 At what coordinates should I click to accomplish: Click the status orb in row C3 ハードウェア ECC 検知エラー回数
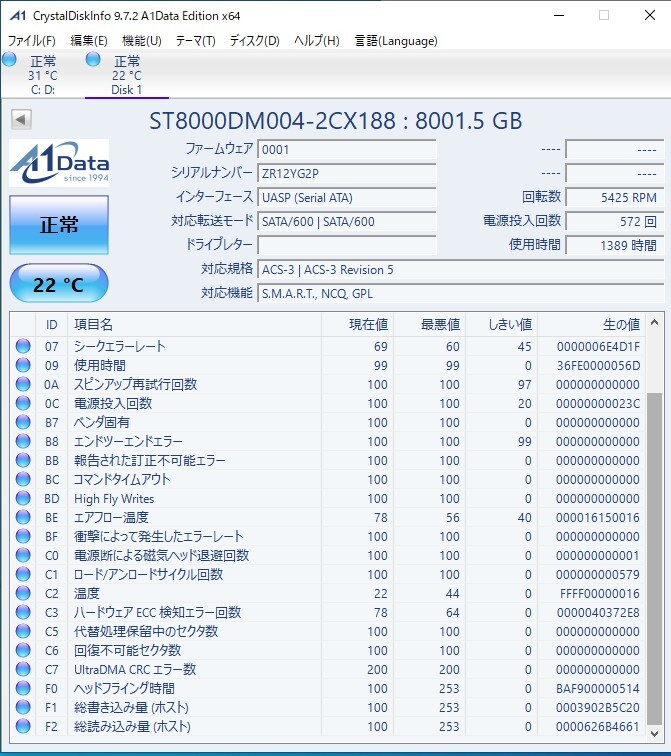[x=23, y=612]
